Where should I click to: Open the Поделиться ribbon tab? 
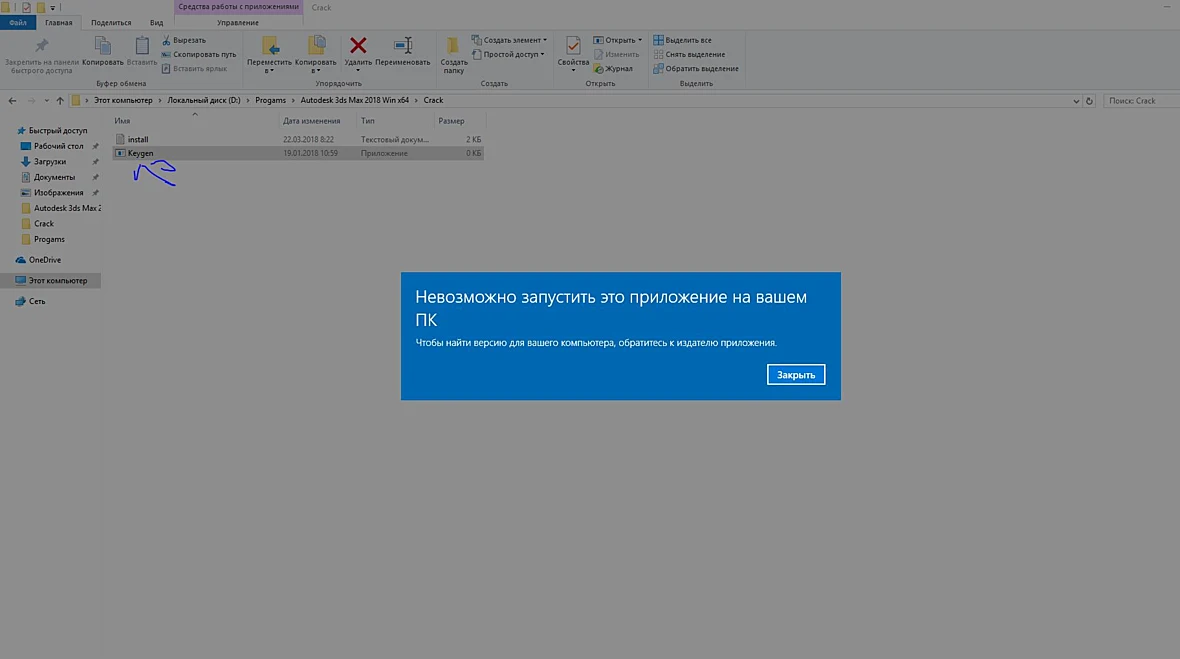pyautogui.click(x=111, y=23)
